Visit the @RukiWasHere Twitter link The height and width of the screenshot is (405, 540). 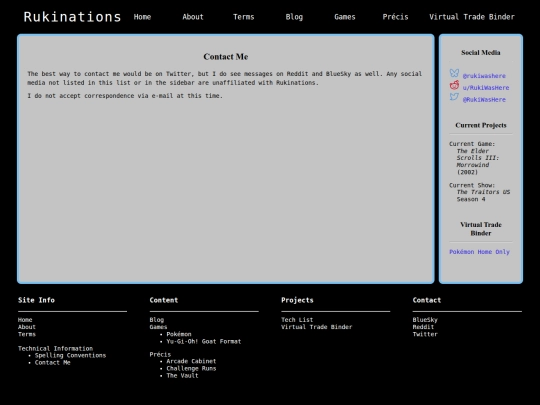coord(484,100)
